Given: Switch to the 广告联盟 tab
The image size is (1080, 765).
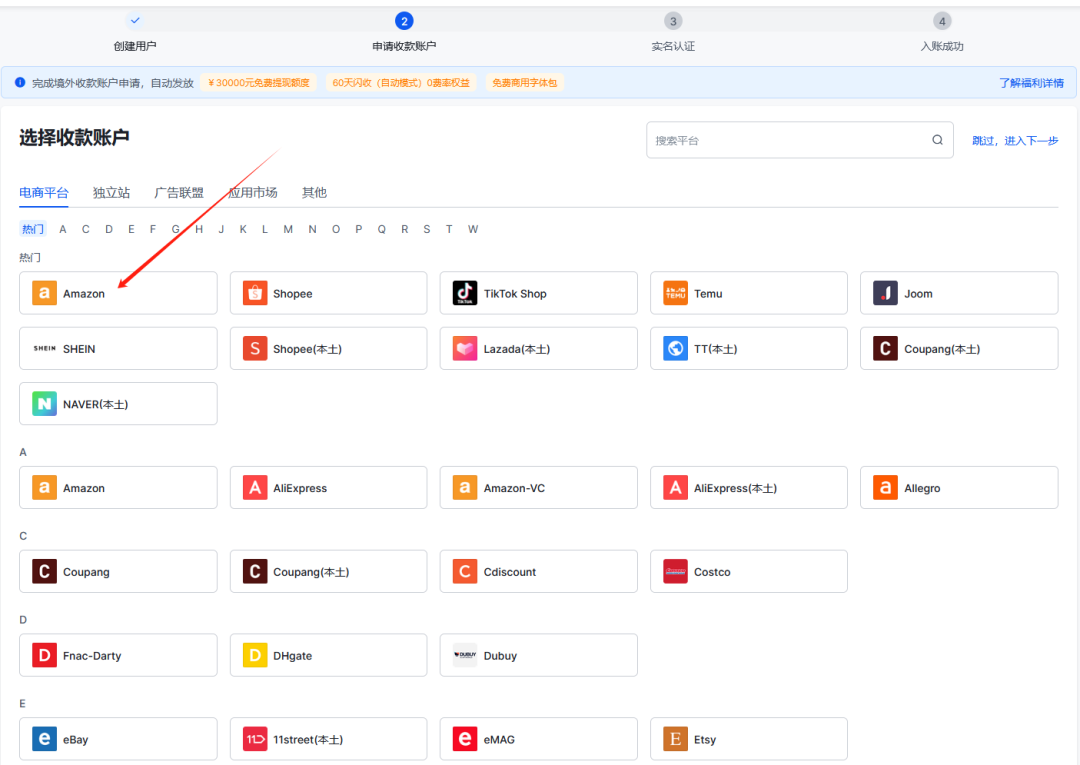Looking at the screenshot, I should point(179,193).
